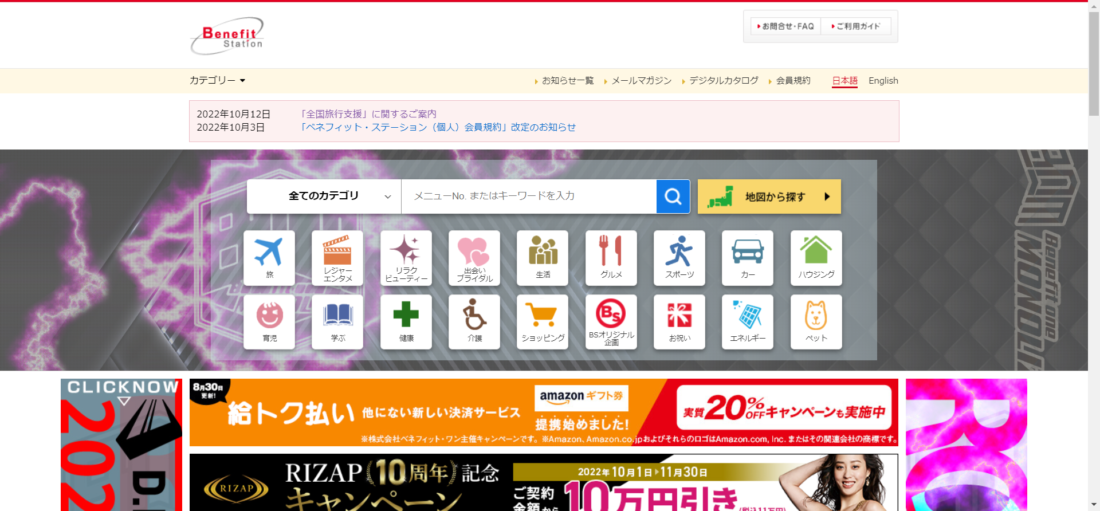Open the 「全国旅行支援」に関するご案内 link
This screenshot has width=1100, height=511.
click(x=368, y=114)
